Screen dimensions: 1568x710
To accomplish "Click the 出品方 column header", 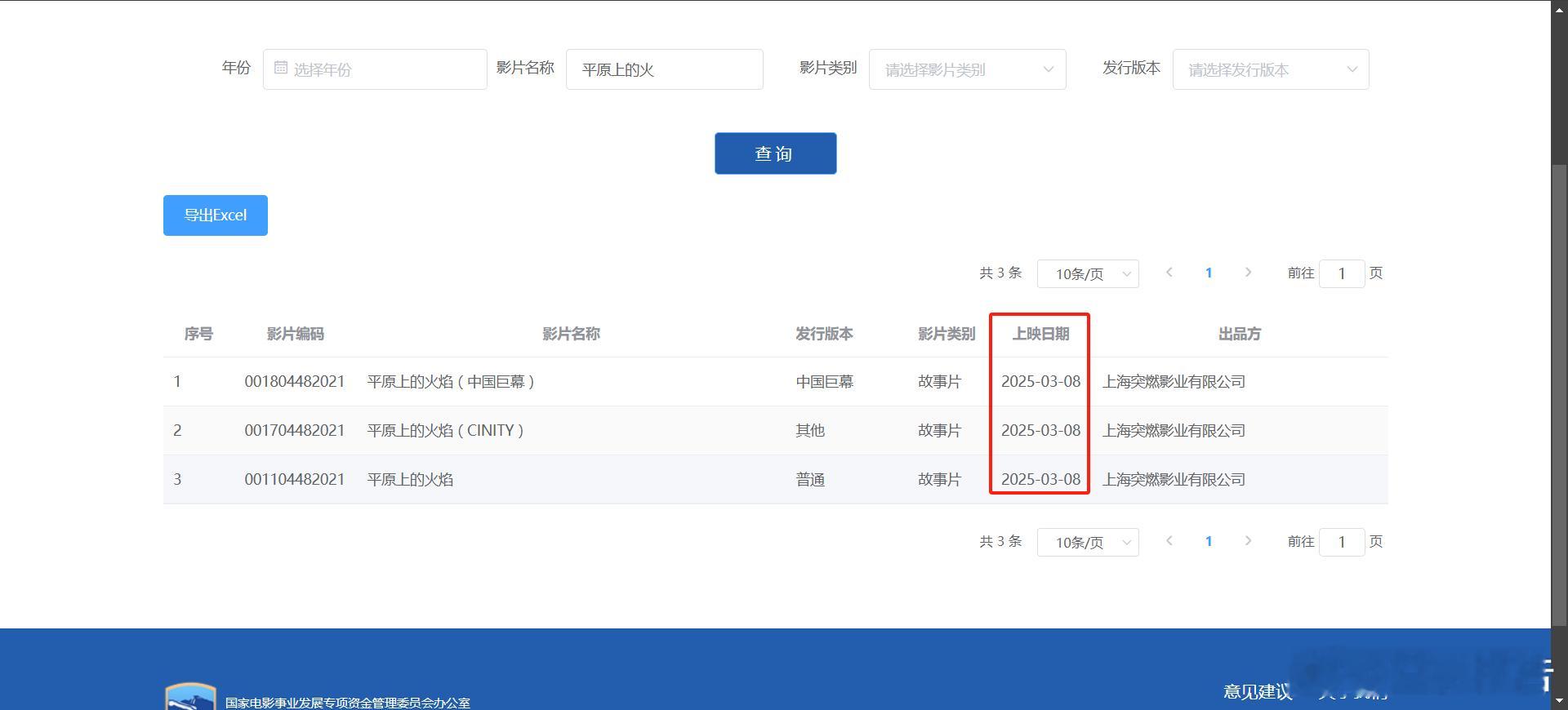I will pos(1240,334).
